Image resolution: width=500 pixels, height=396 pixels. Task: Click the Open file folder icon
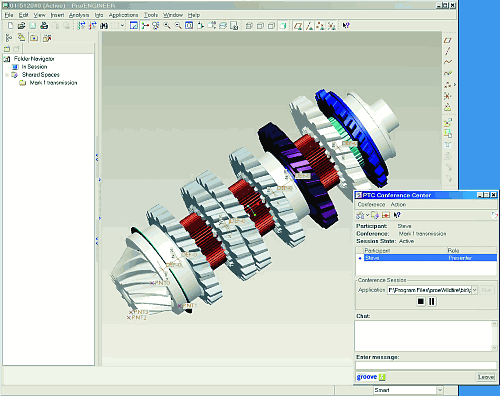tap(22, 26)
